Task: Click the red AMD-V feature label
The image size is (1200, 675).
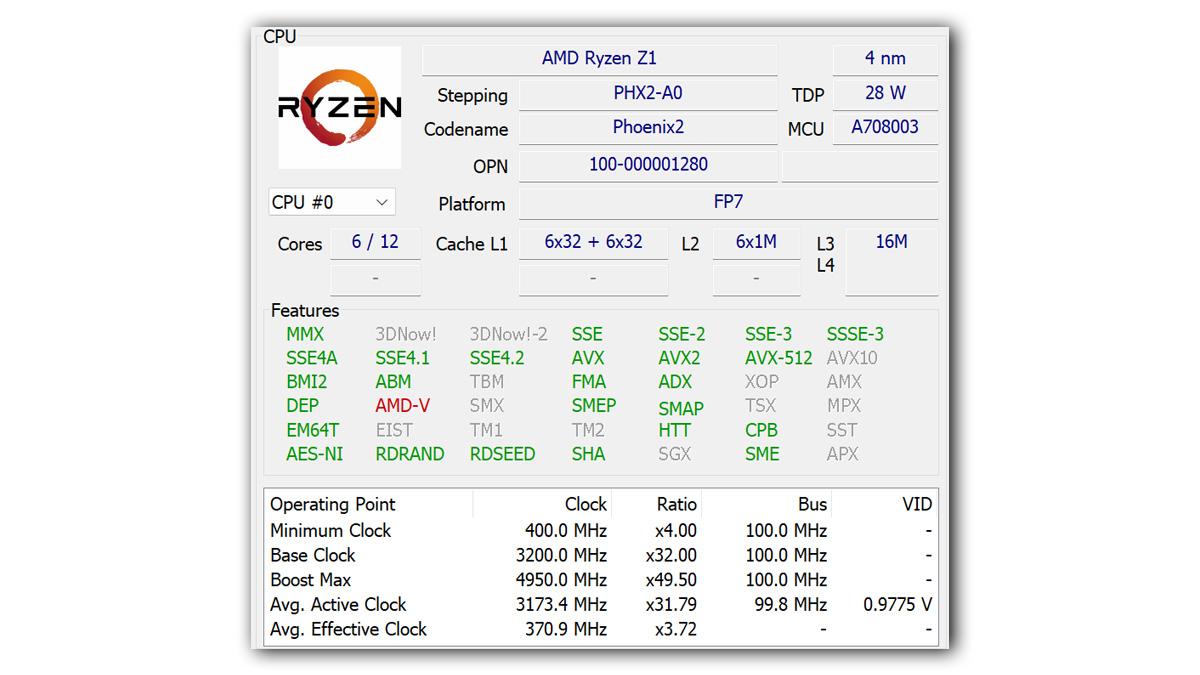Action: point(402,406)
